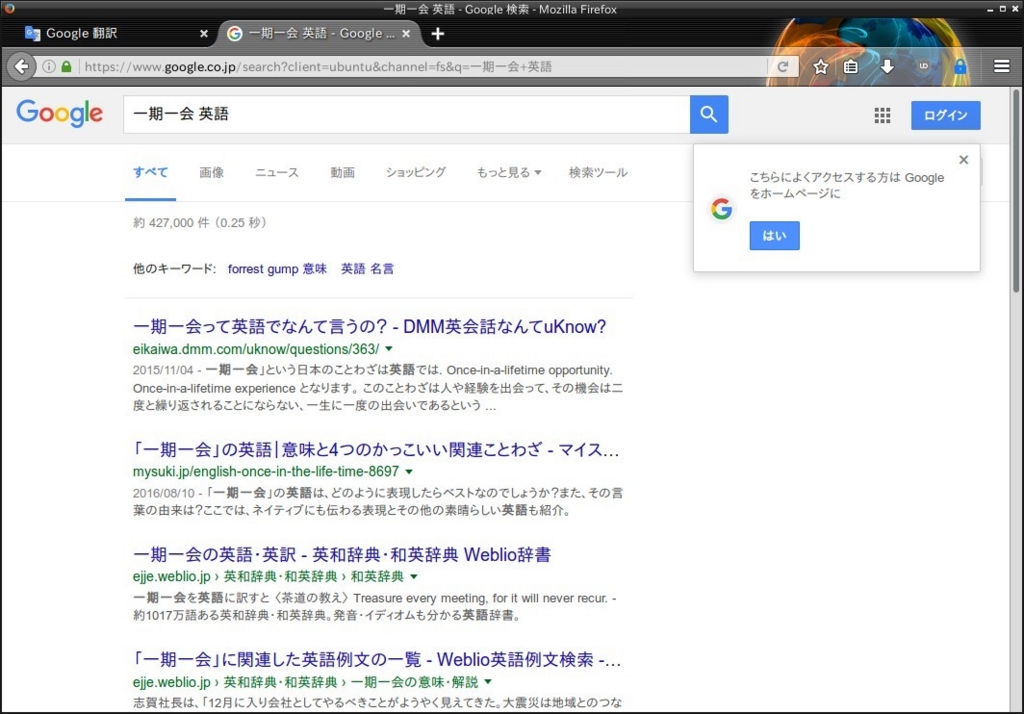Switch to the Google 翻訳 tab
The image size is (1024, 714).
[x=116, y=33]
